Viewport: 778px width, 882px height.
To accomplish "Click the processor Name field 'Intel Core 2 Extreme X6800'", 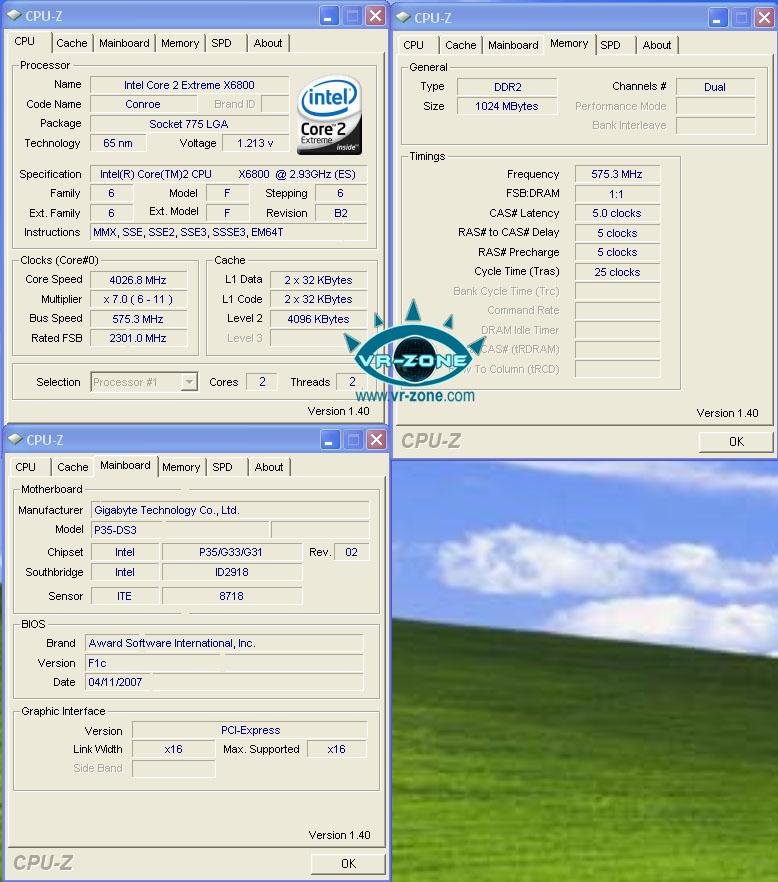I will pos(189,85).
